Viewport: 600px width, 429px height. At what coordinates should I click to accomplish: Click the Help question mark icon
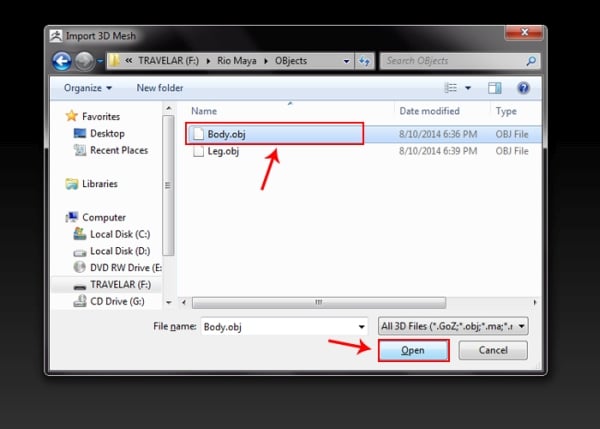pyautogui.click(x=523, y=88)
